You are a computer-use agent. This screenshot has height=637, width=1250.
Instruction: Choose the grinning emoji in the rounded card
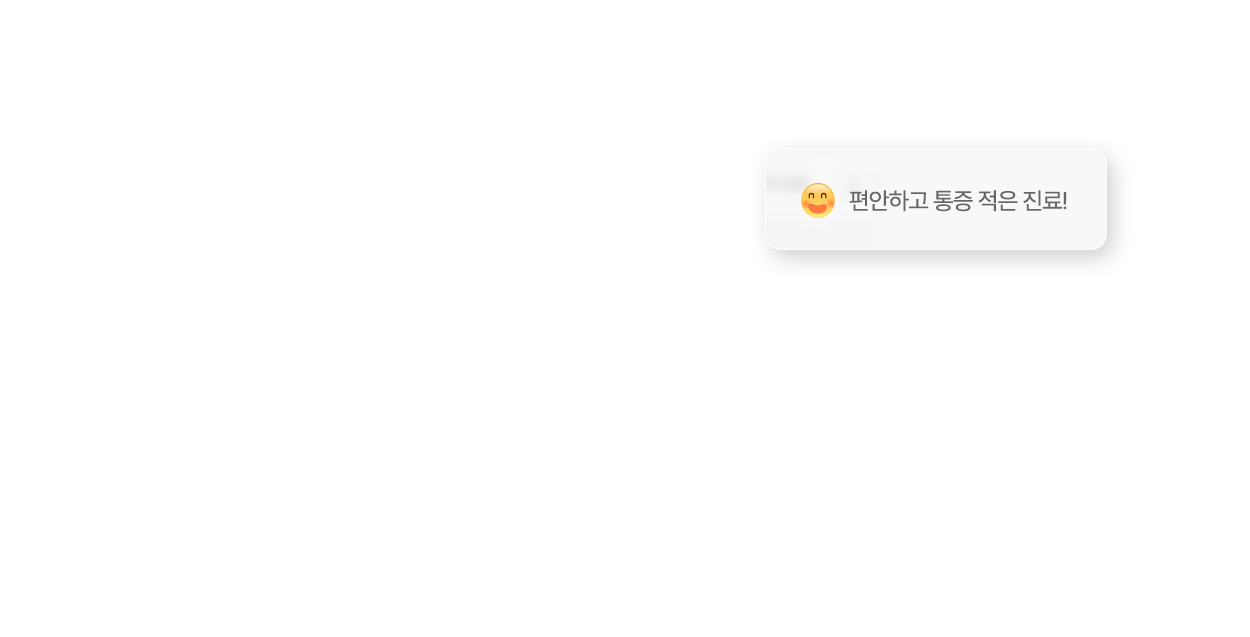[x=818, y=200]
